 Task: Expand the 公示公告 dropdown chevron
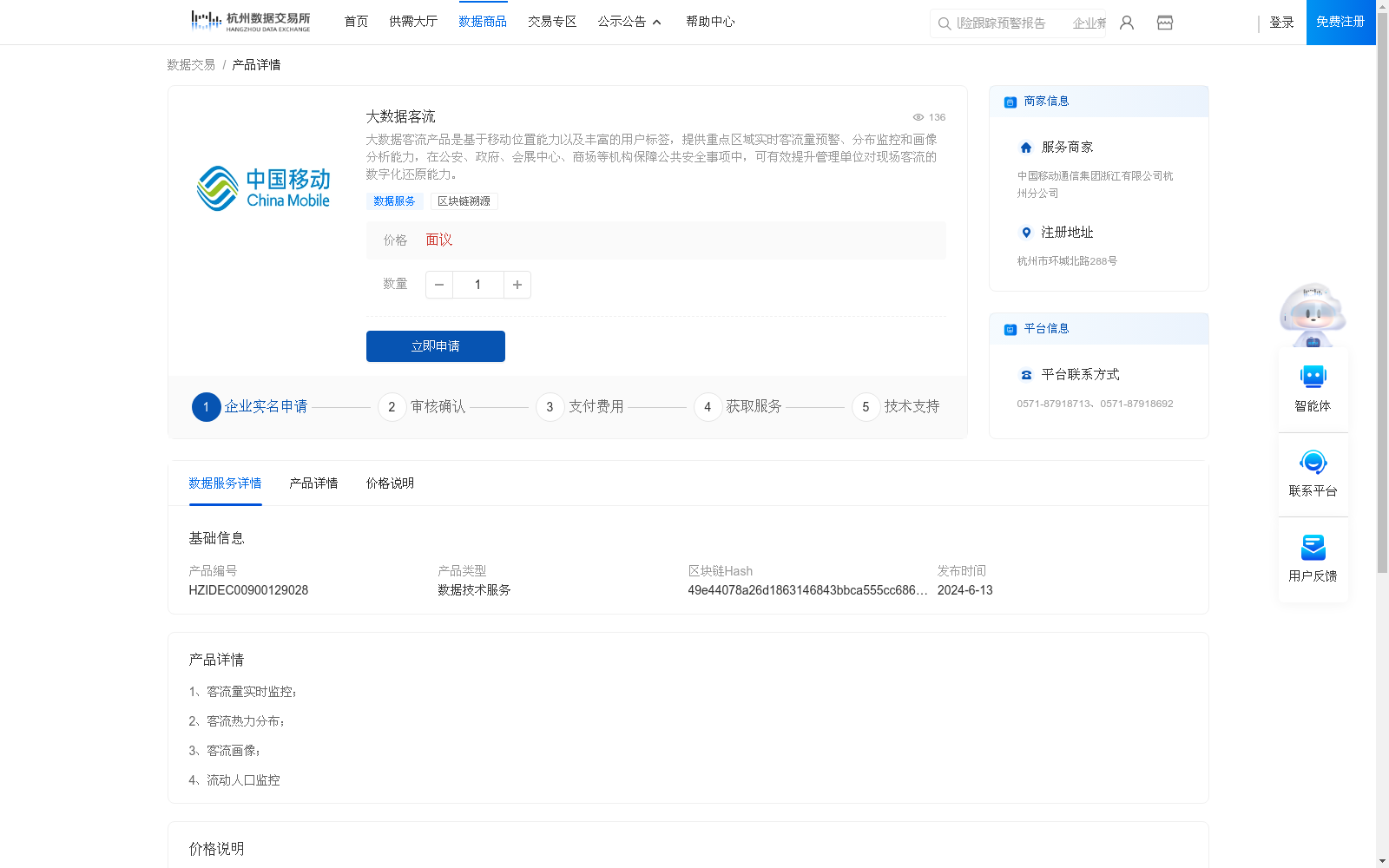[657, 23]
